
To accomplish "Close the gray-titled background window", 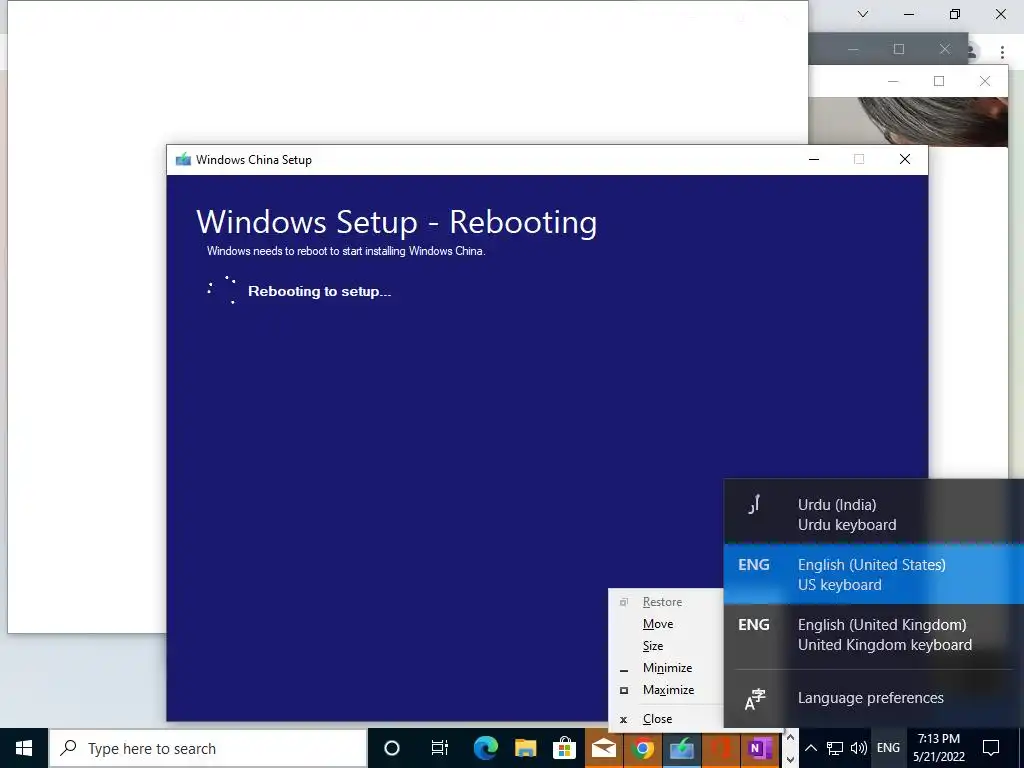I will click(x=944, y=49).
